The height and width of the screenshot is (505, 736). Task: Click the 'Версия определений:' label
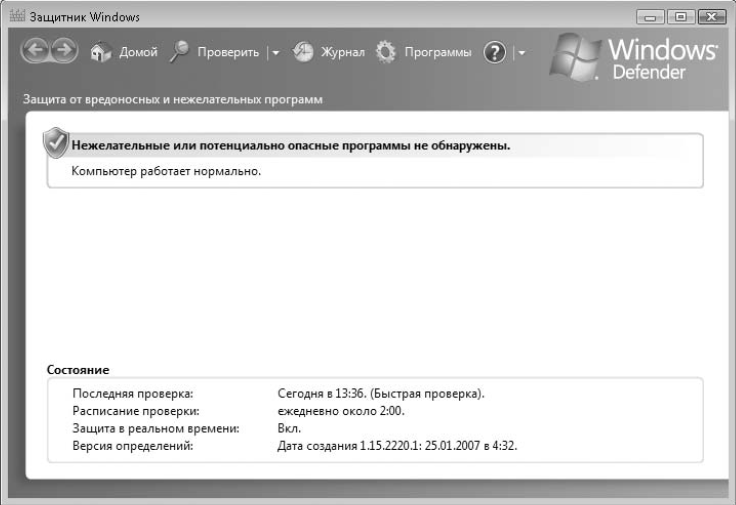click(133, 445)
